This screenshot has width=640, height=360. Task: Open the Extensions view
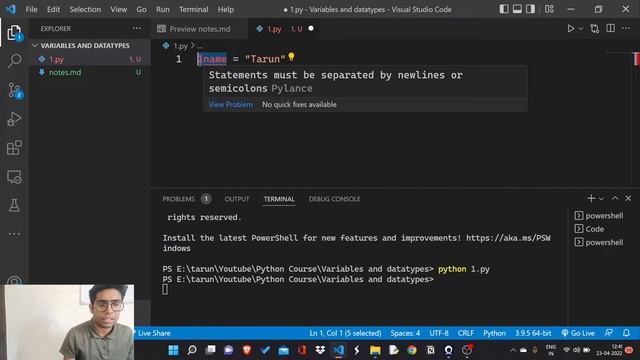(x=14, y=148)
